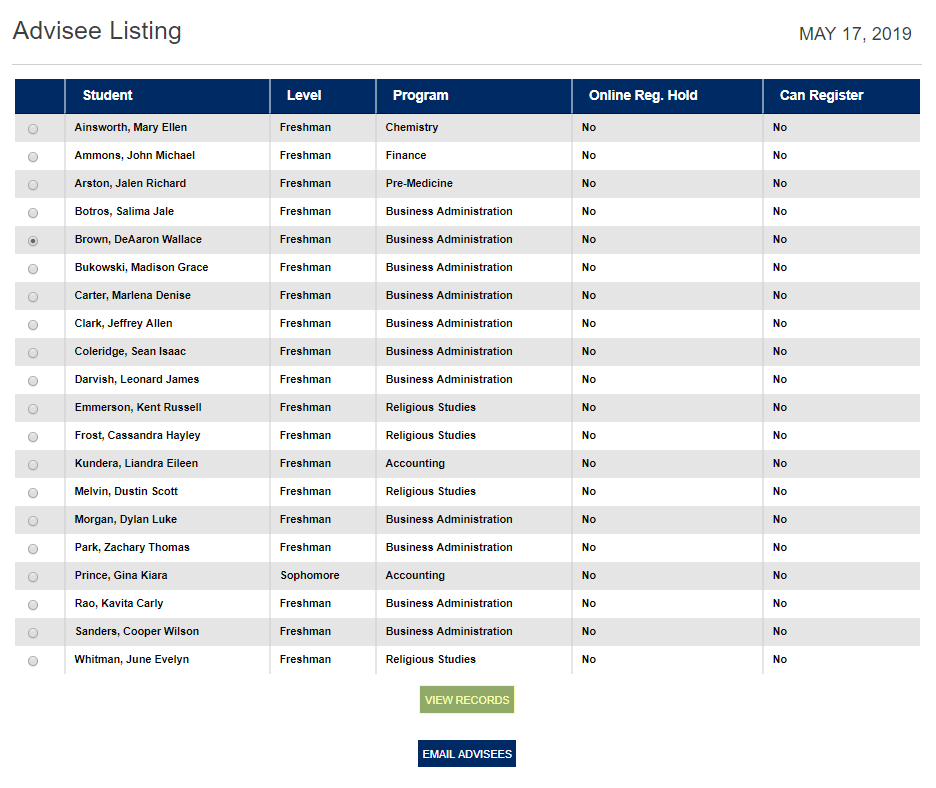Select the Botros, Salima Jale radio button
Viewport: 936px width, 788px height.
pyautogui.click(x=33, y=213)
